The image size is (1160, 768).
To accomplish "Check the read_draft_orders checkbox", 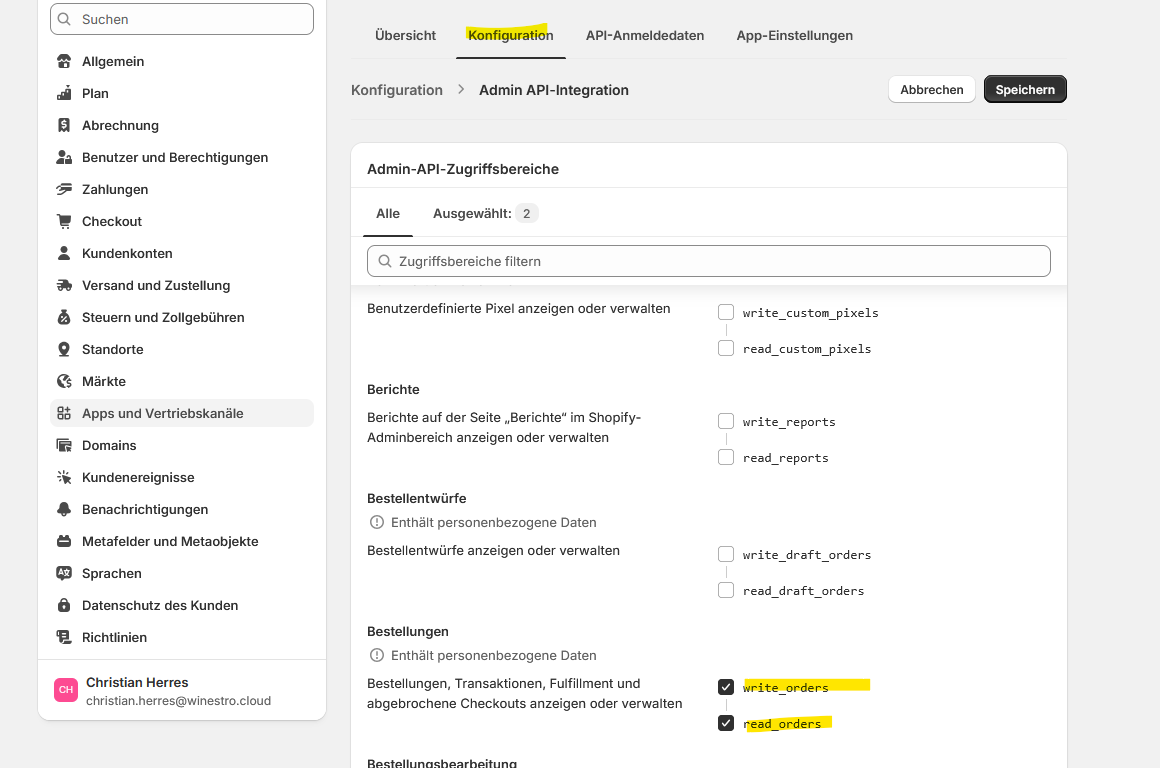I will coord(726,590).
